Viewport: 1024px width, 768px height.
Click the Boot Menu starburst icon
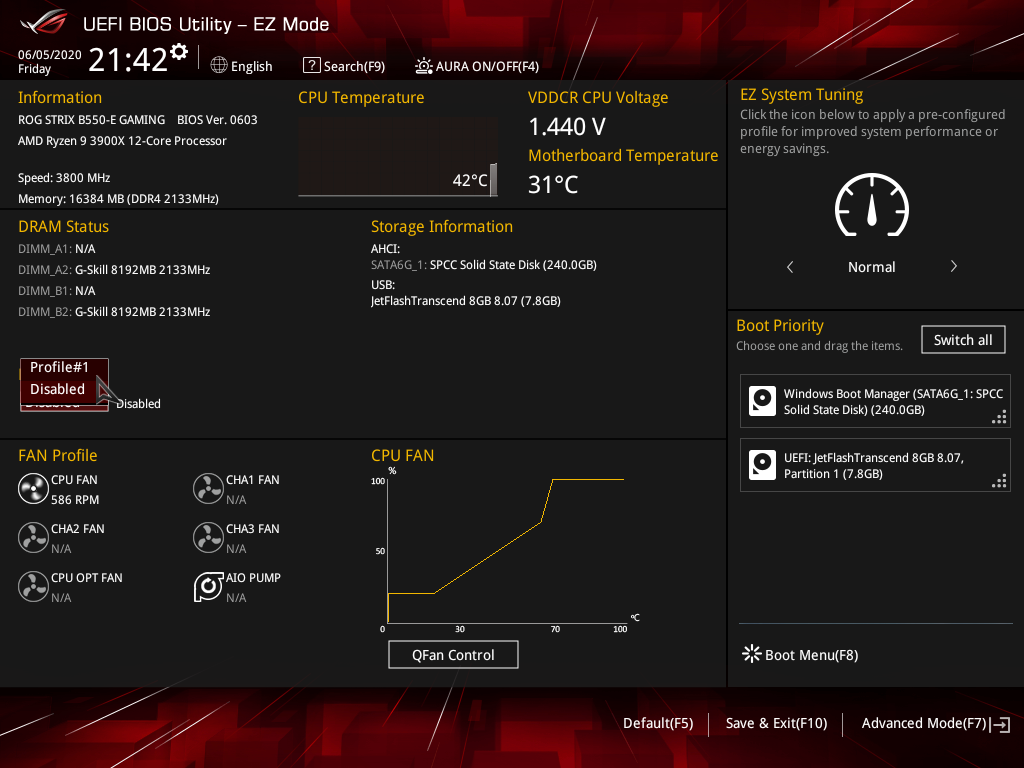[752, 654]
